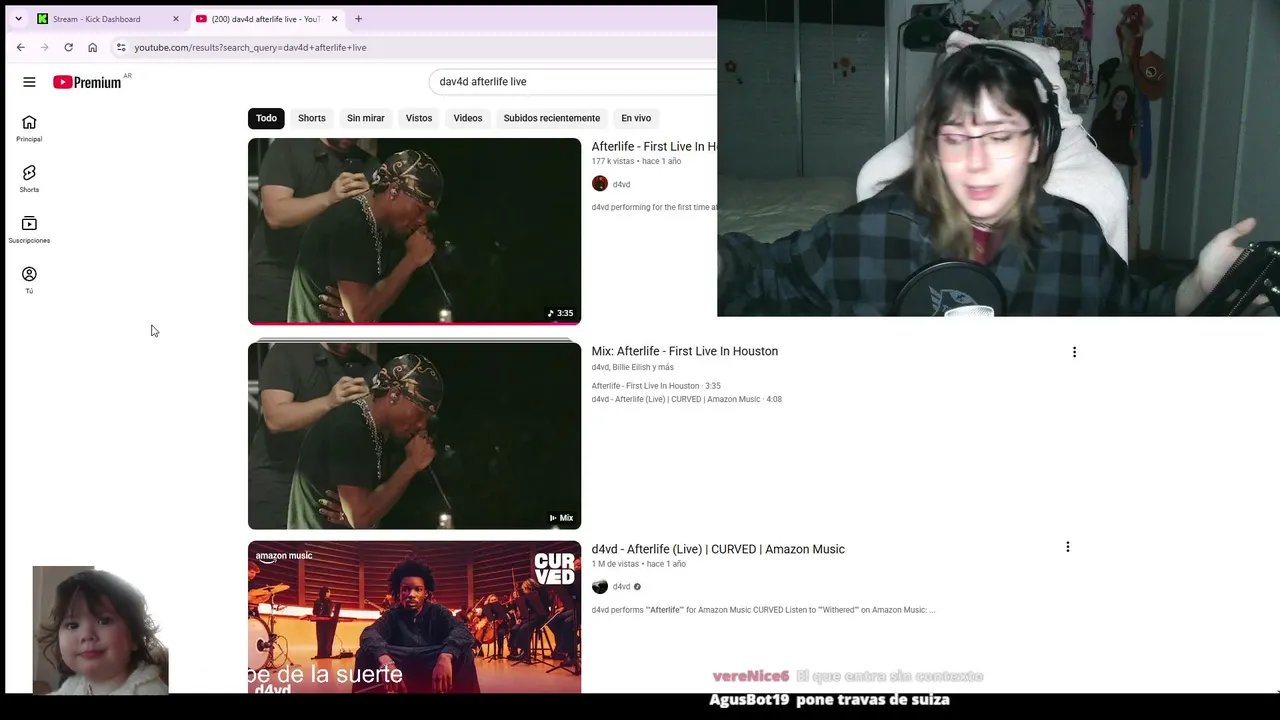Screen dimensions: 1280x720
Task: Play the 3:35 Afterlife First Live thumbnail
Action: click(414, 231)
